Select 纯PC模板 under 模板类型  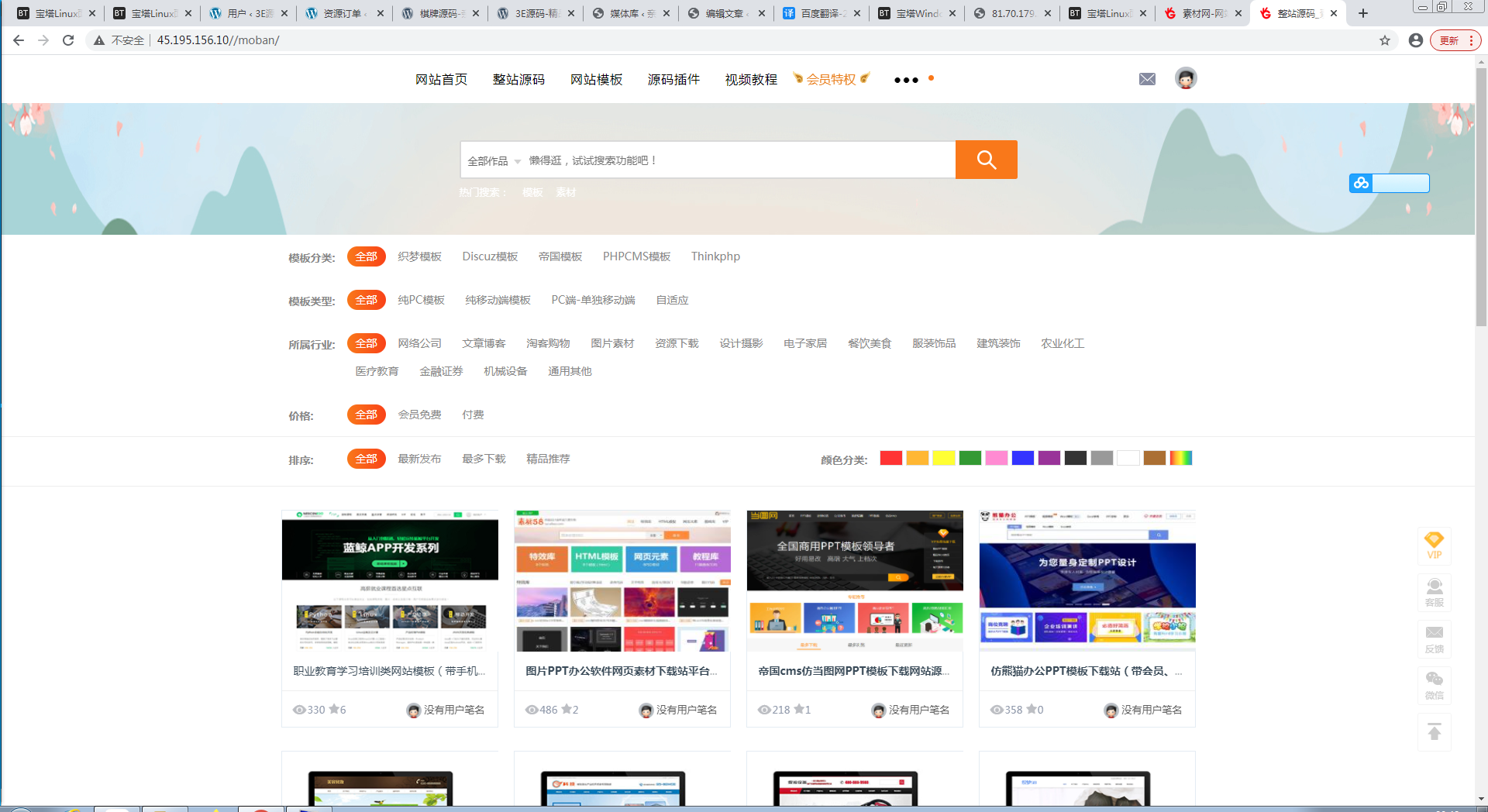tap(419, 299)
